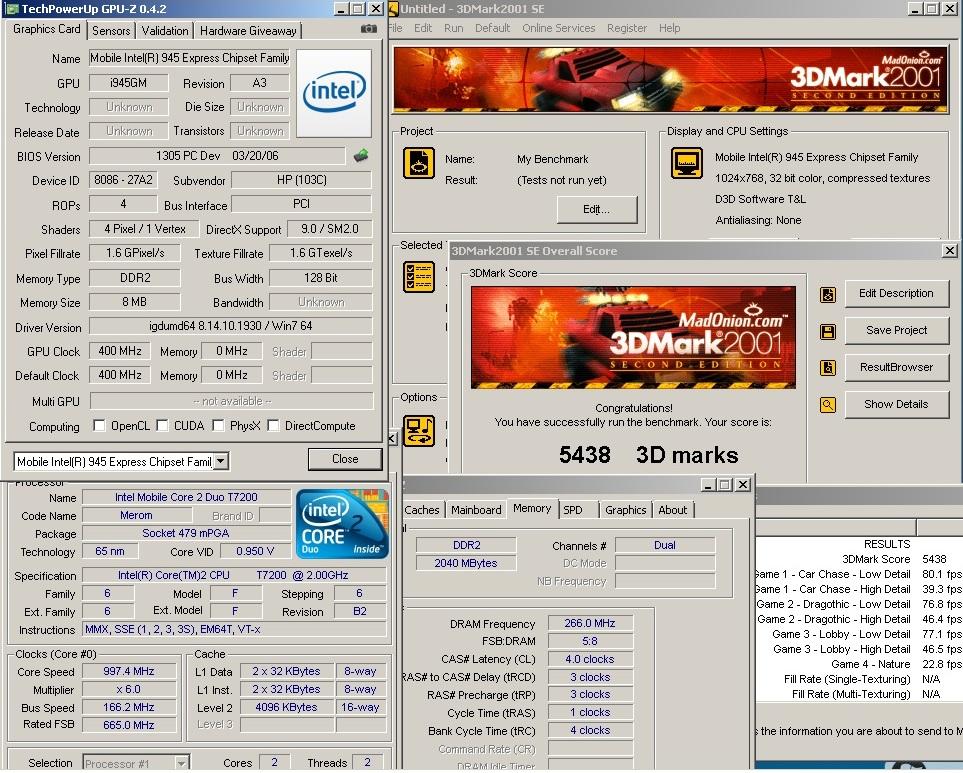Open the Validation tab in GPU-Z

coord(165,31)
